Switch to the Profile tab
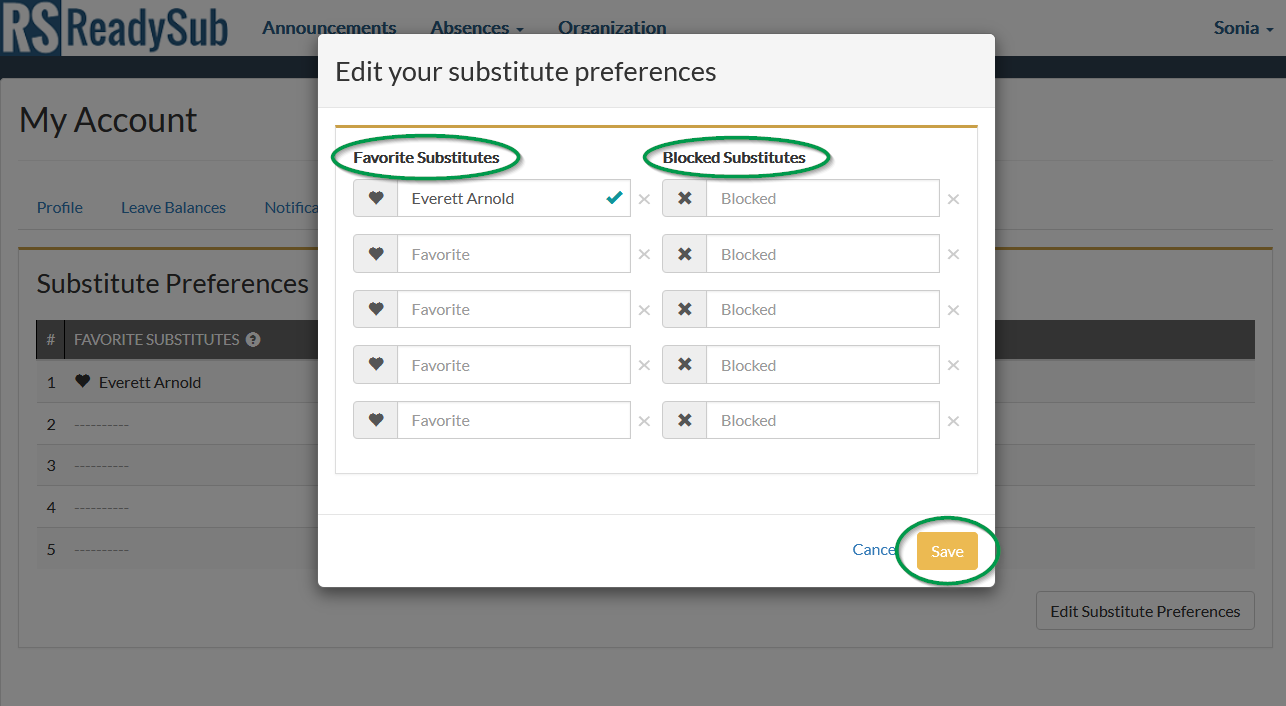 click(59, 207)
